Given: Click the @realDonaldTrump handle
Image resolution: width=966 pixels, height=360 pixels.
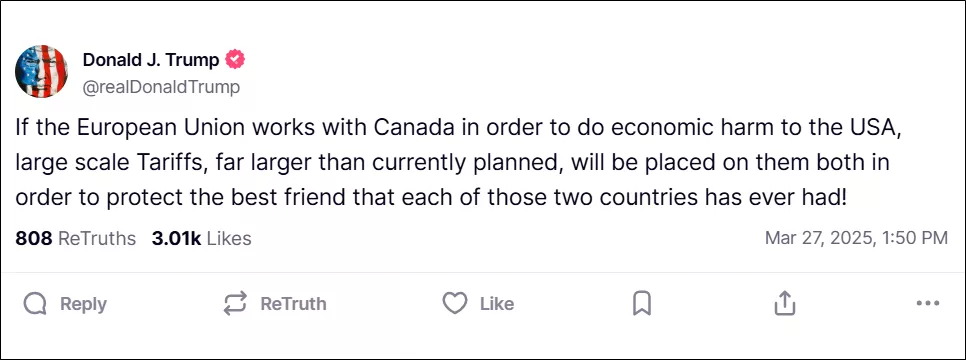Looking at the screenshot, I should tap(161, 88).
